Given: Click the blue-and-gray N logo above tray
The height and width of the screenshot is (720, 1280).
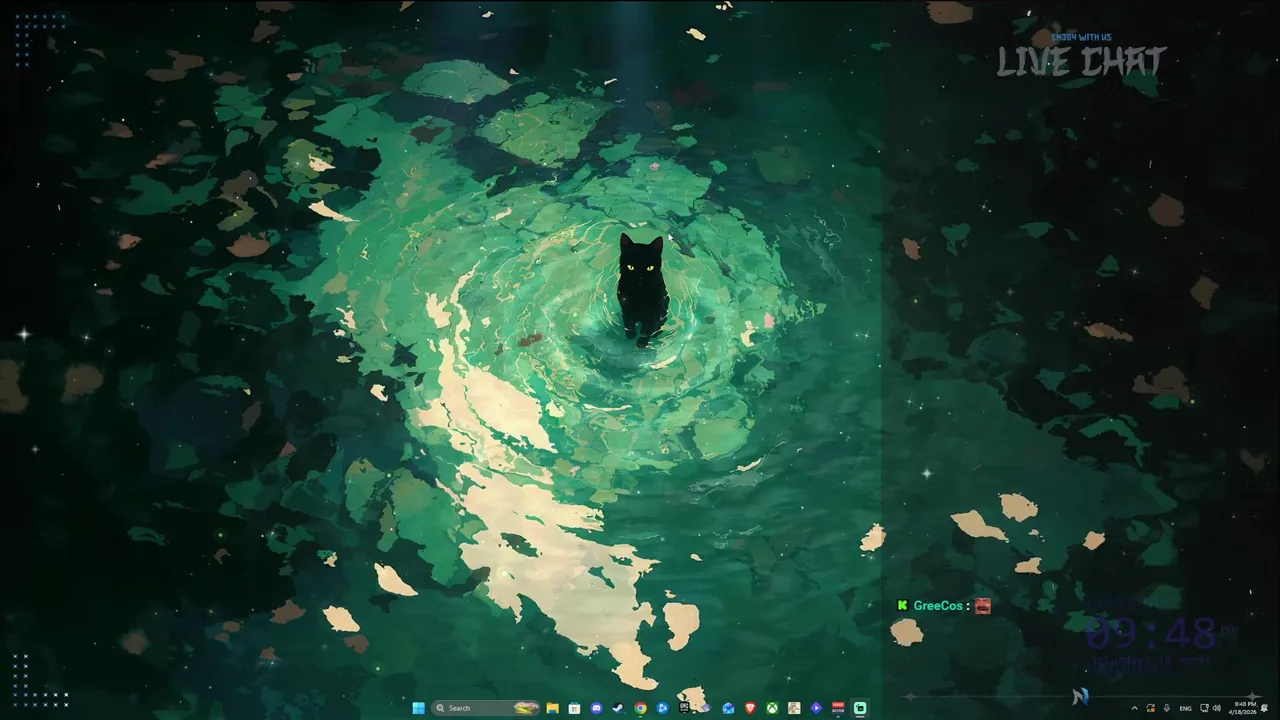Looking at the screenshot, I should click(x=1081, y=696).
